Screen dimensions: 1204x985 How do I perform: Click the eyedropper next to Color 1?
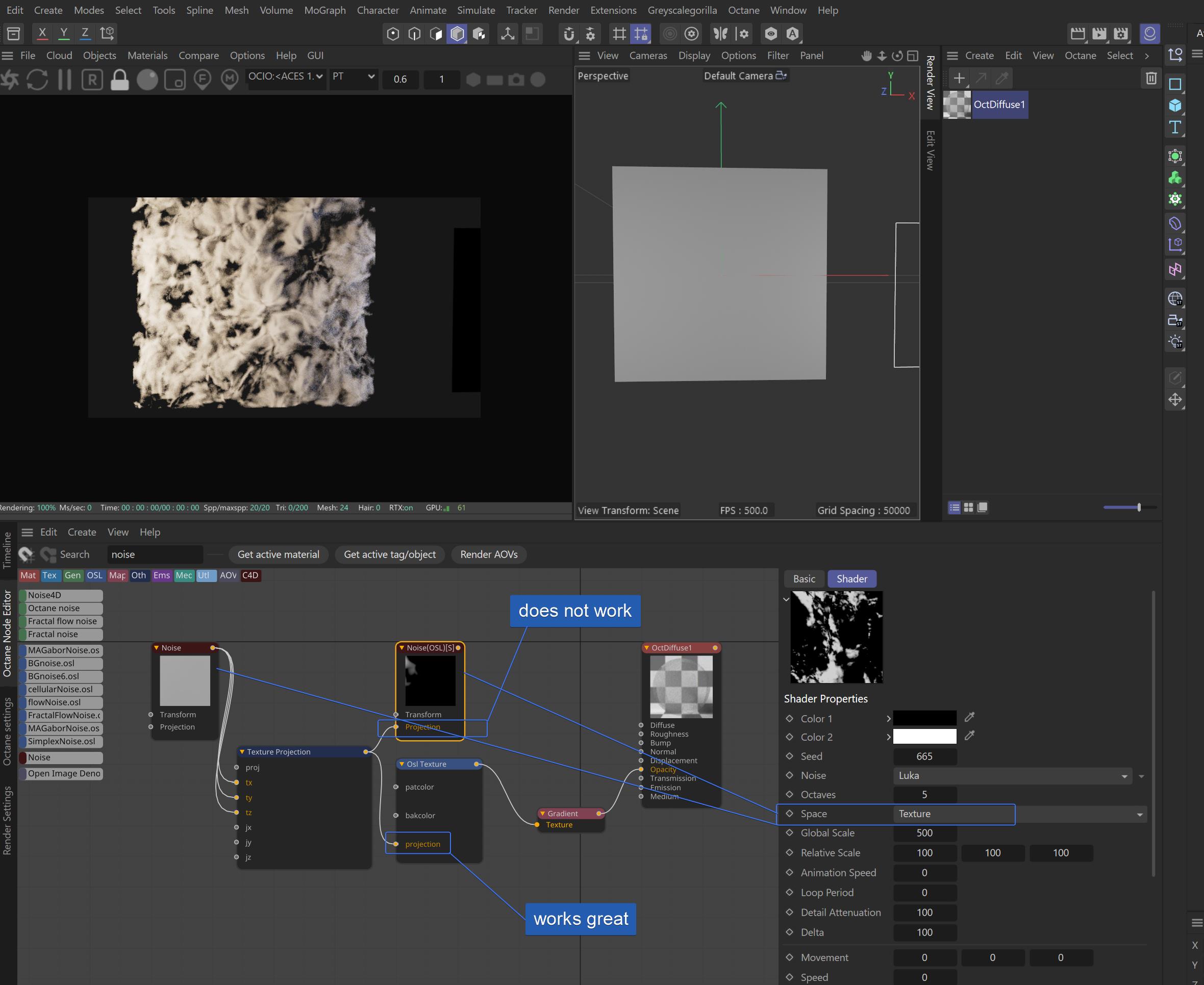pyautogui.click(x=970, y=717)
